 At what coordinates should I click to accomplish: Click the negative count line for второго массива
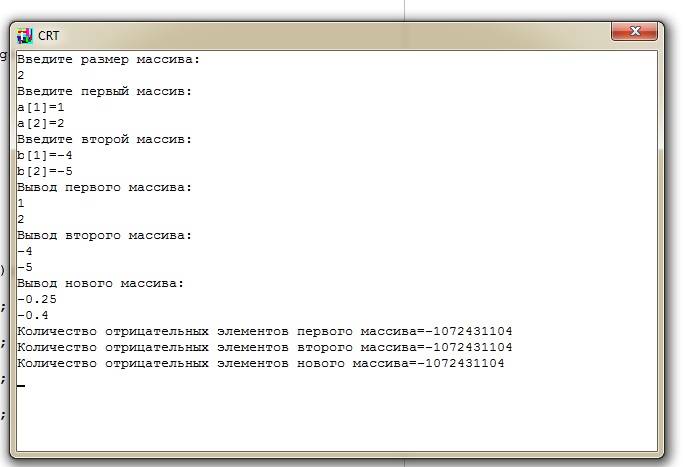(x=264, y=347)
